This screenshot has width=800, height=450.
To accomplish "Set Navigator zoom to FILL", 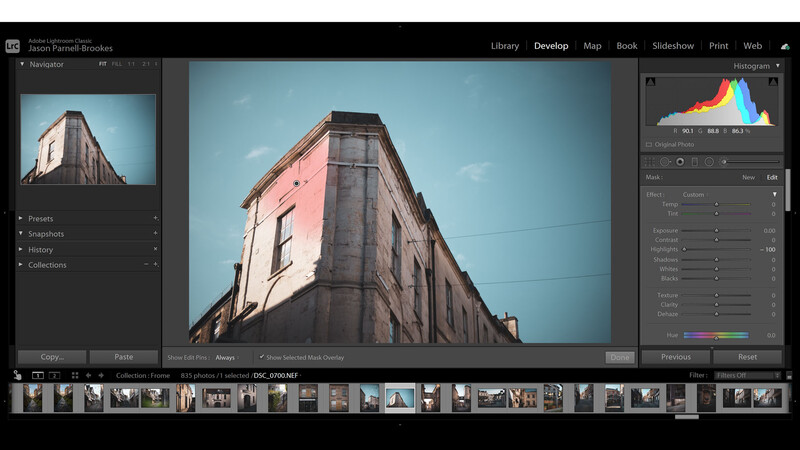I will (x=117, y=64).
